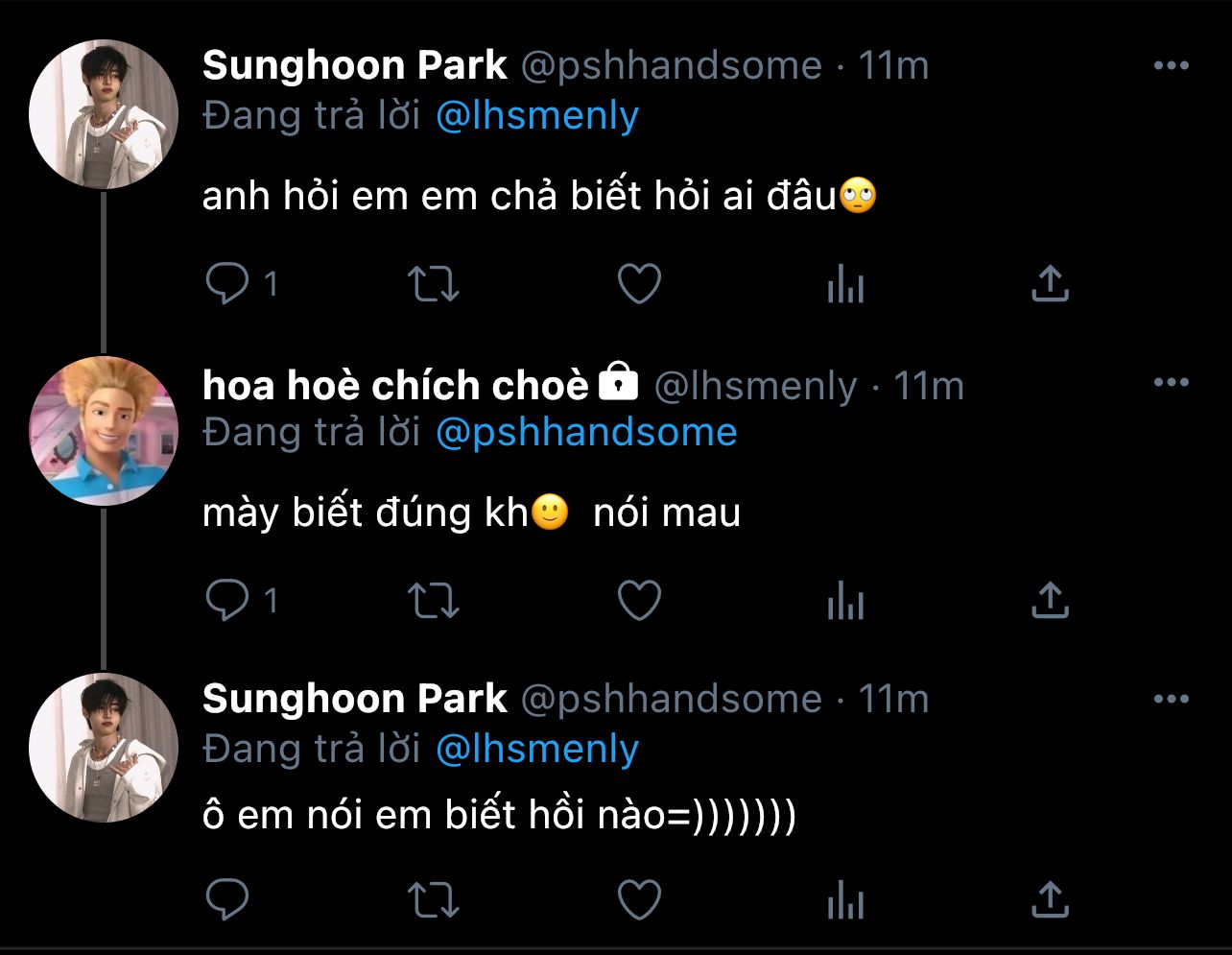This screenshot has width=1232, height=955.
Task: Retweet the hoa hoè chích choè tweet
Action: (434, 601)
